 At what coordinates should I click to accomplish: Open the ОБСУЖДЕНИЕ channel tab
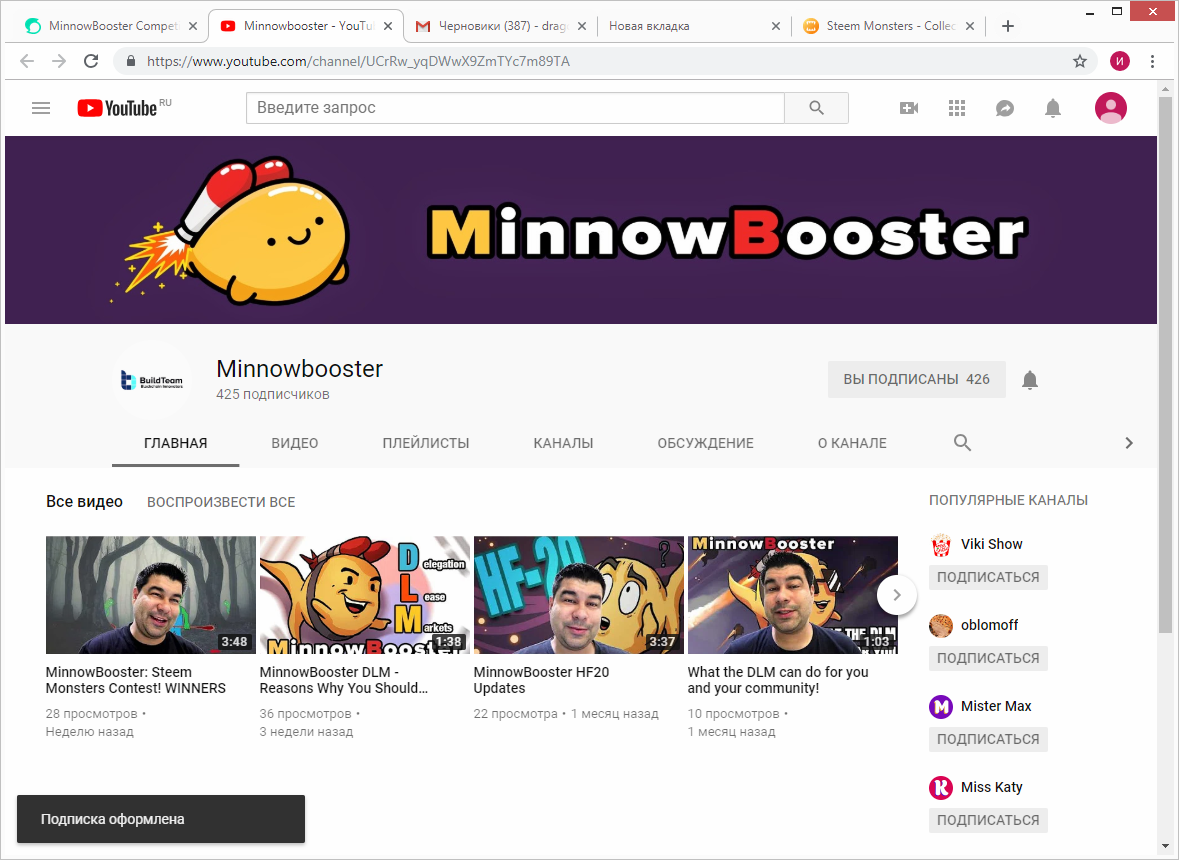click(705, 444)
